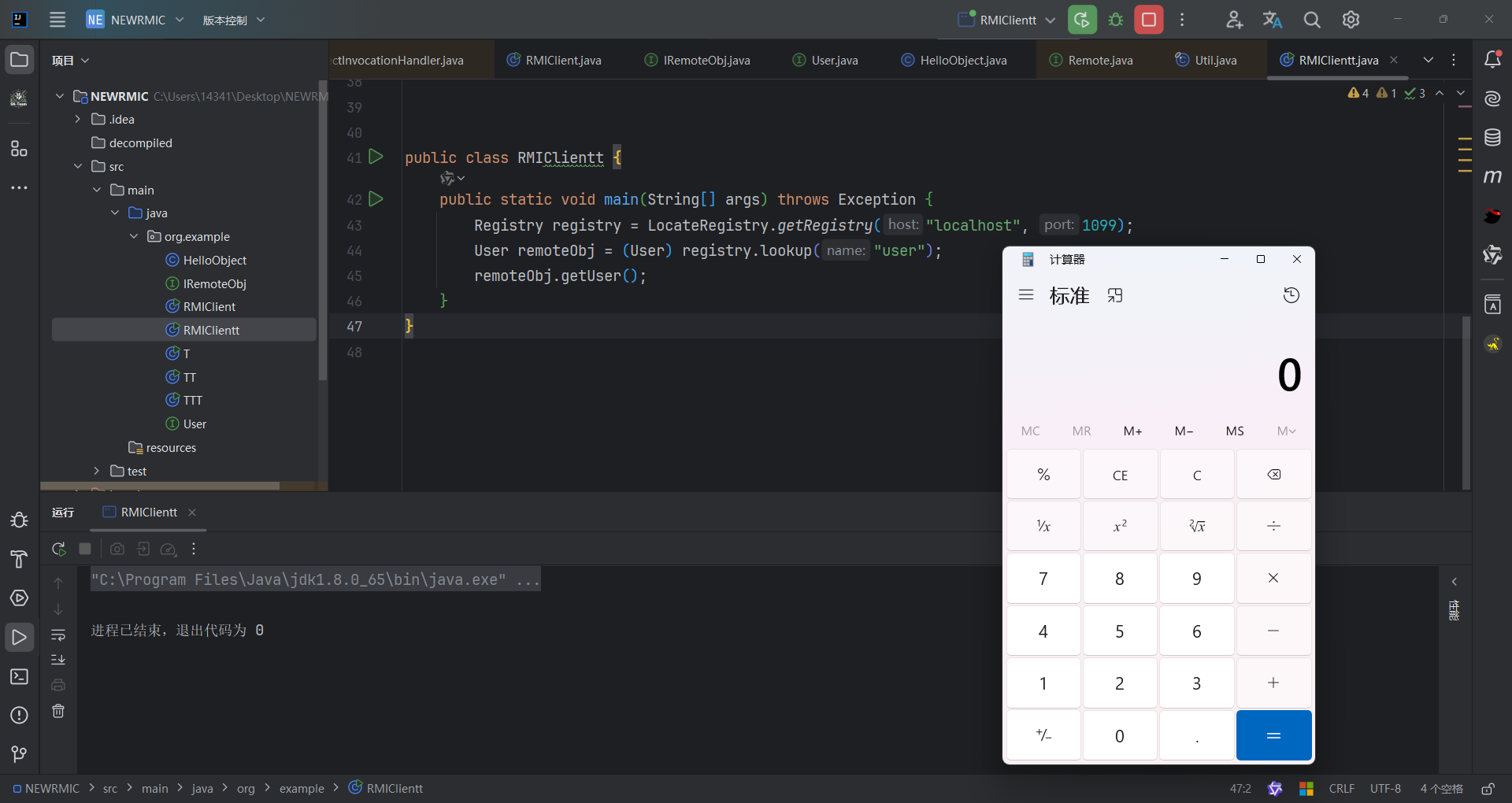
Task: Open the 版本控制 dropdown menu
Action: click(x=233, y=20)
